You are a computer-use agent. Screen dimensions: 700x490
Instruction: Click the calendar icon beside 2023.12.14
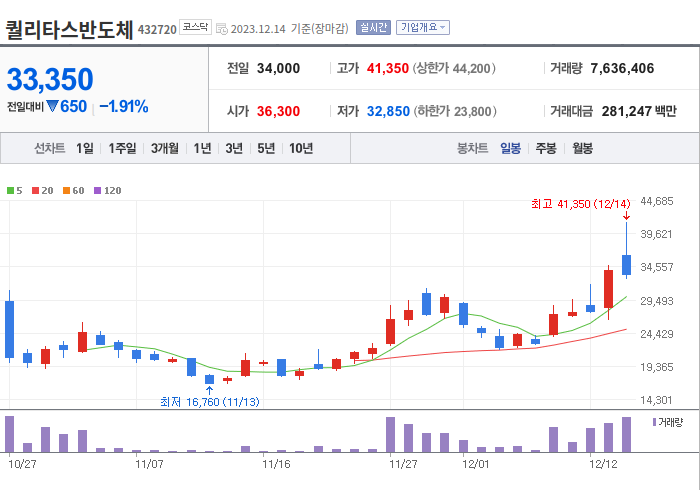222,29
